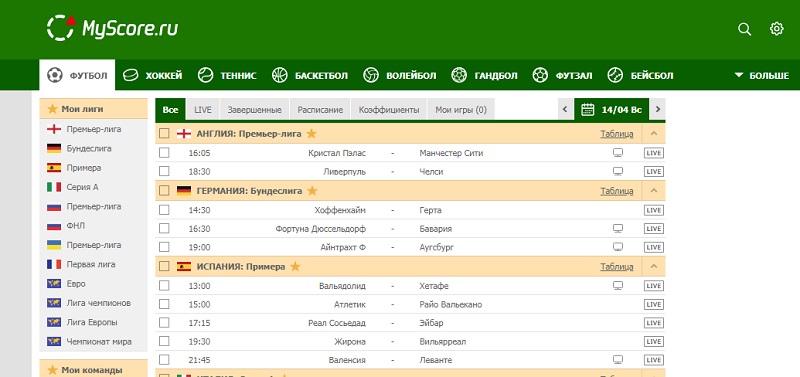Click the MyScore.ru logo
The height and width of the screenshot is (377, 800).
pyautogui.click(x=112, y=29)
